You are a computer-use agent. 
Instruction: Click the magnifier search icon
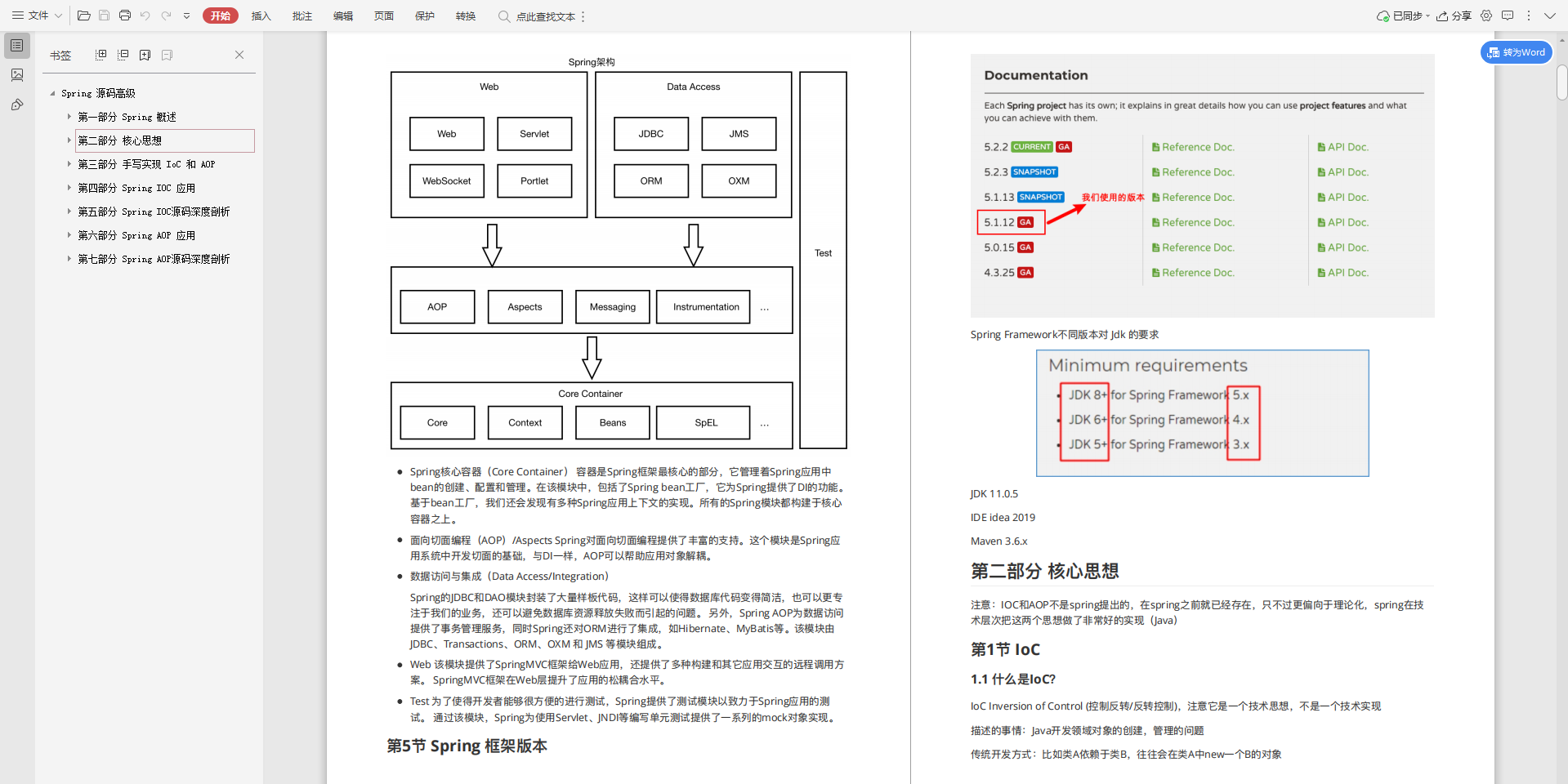tap(504, 16)
